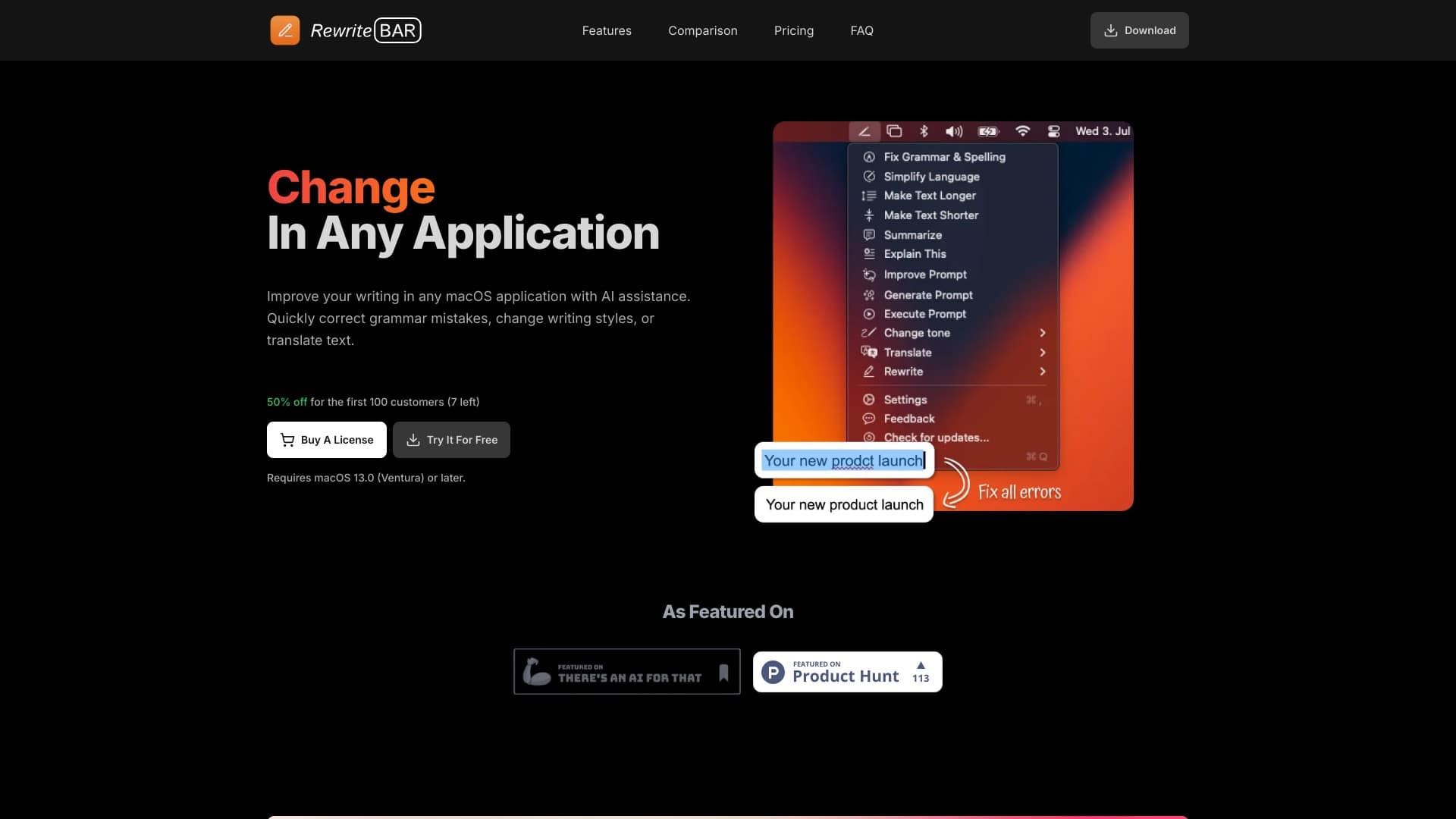Viewport: 1456px width, 819px height.
Task: Expand the Rewrite submenu chevron
Action: click(x=1043, y=372)
